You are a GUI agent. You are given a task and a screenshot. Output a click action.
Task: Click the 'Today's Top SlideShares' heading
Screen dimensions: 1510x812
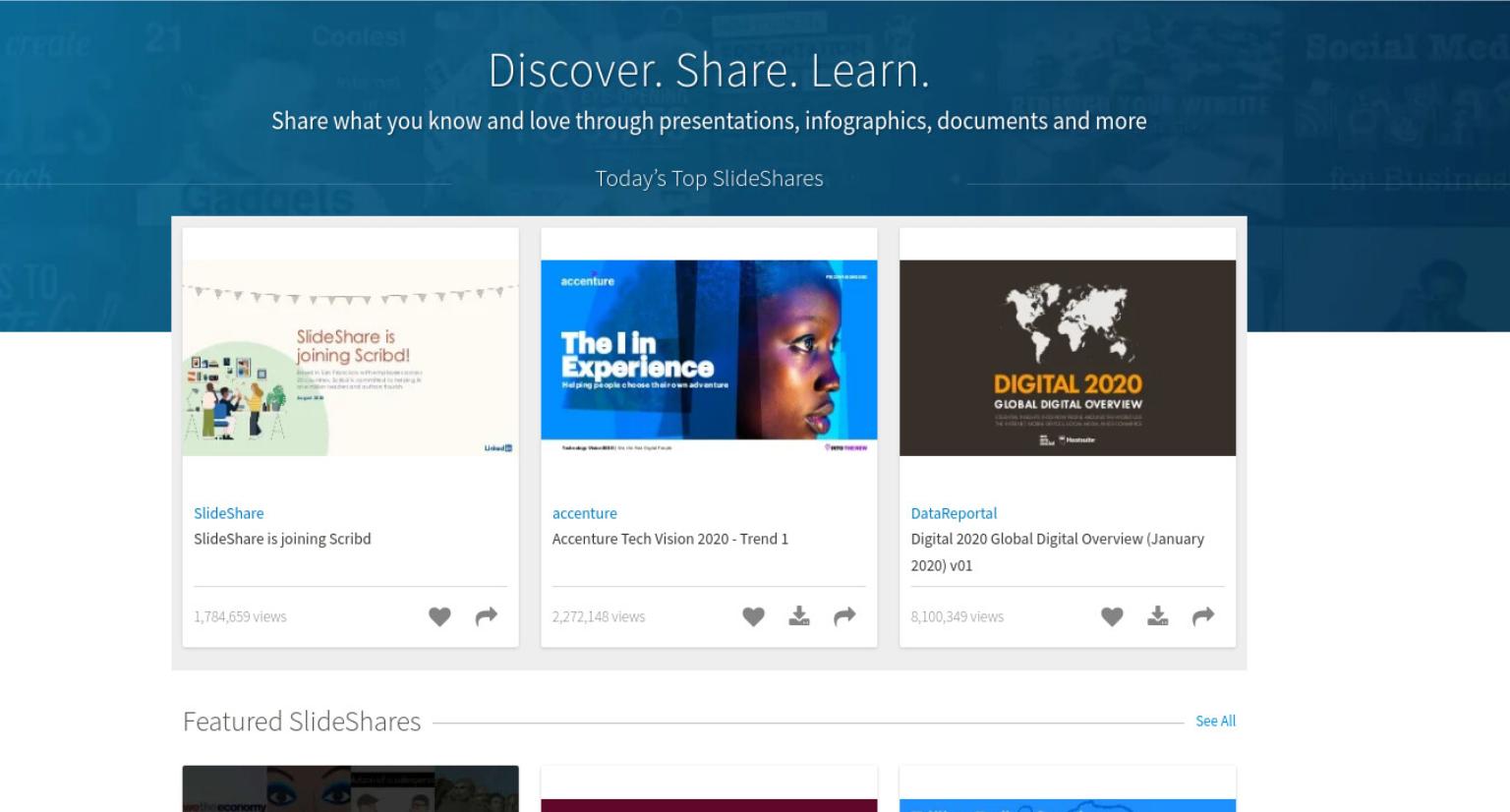709,179
